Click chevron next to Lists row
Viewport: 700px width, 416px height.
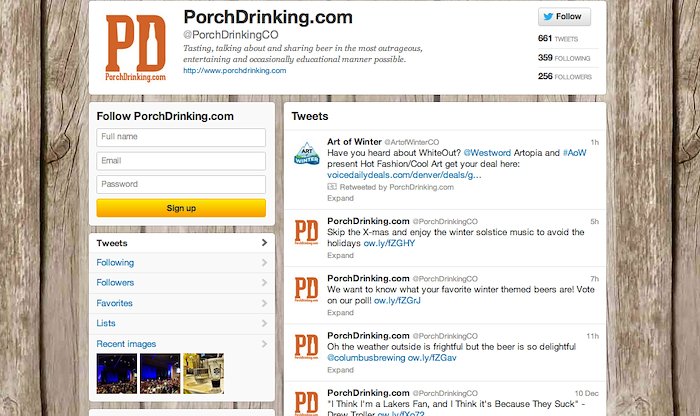pos(264,323)
